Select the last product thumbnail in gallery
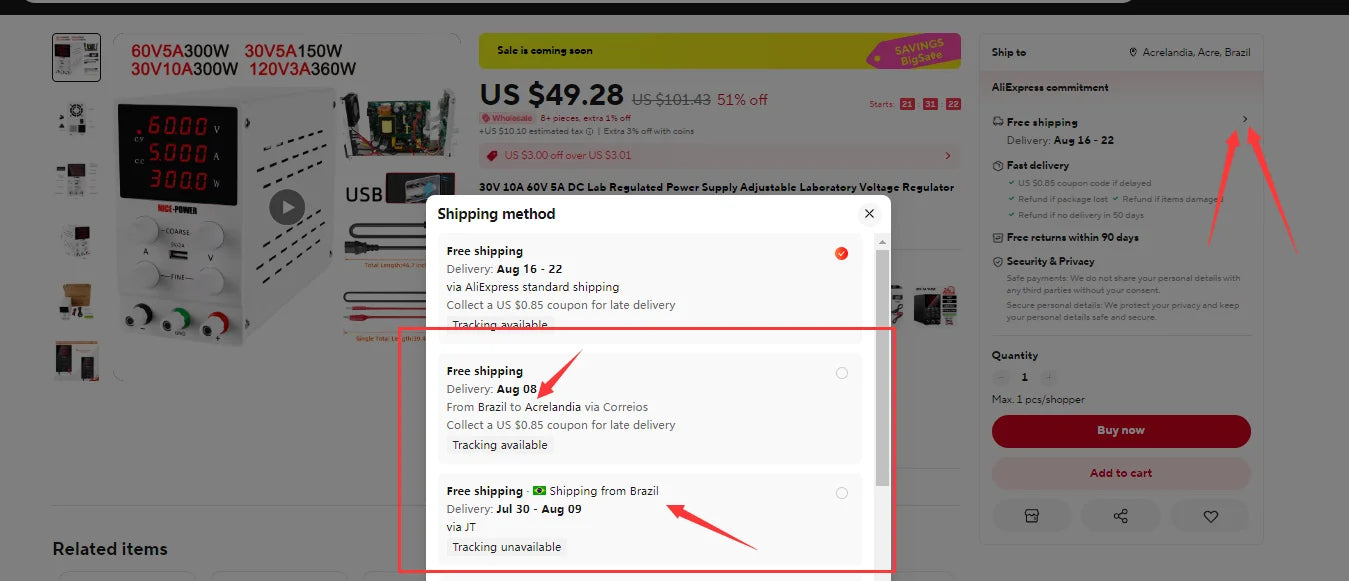Screen dimensions: 1349x581 coord(76,360)
